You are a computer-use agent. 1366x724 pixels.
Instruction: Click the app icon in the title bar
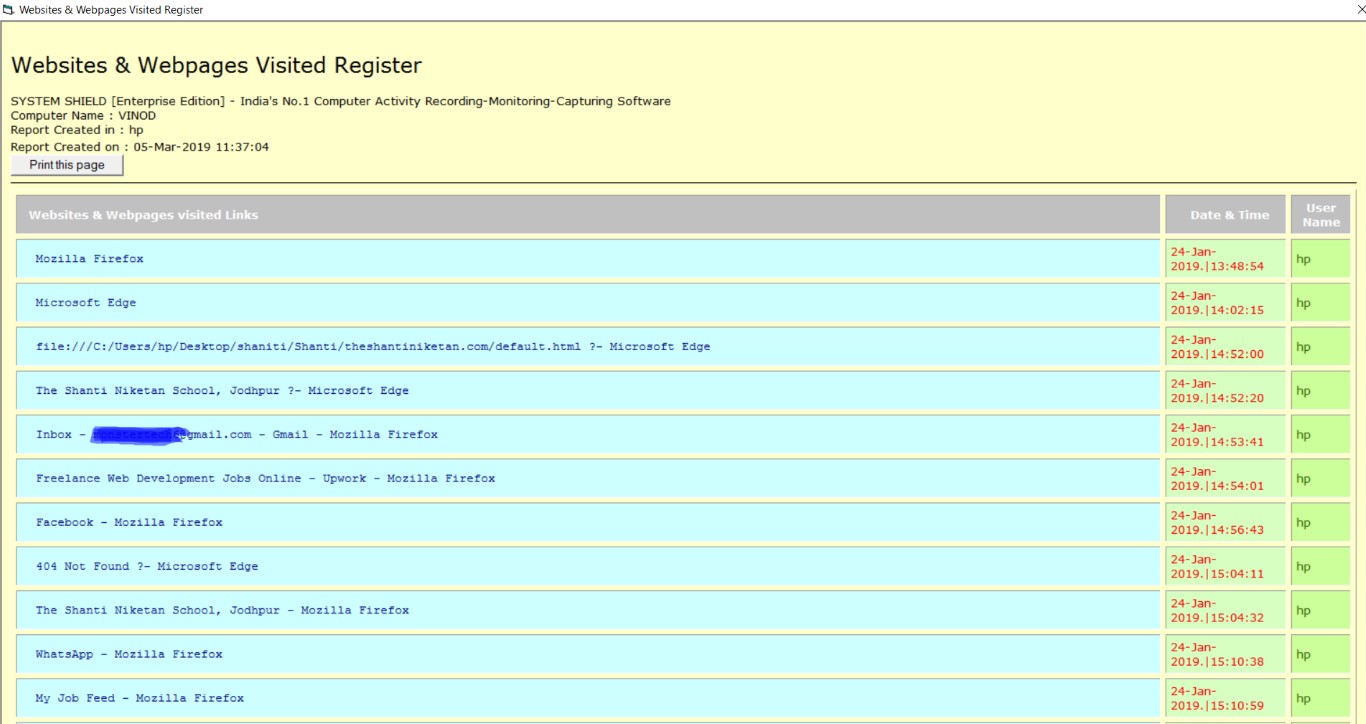point(9,10)
